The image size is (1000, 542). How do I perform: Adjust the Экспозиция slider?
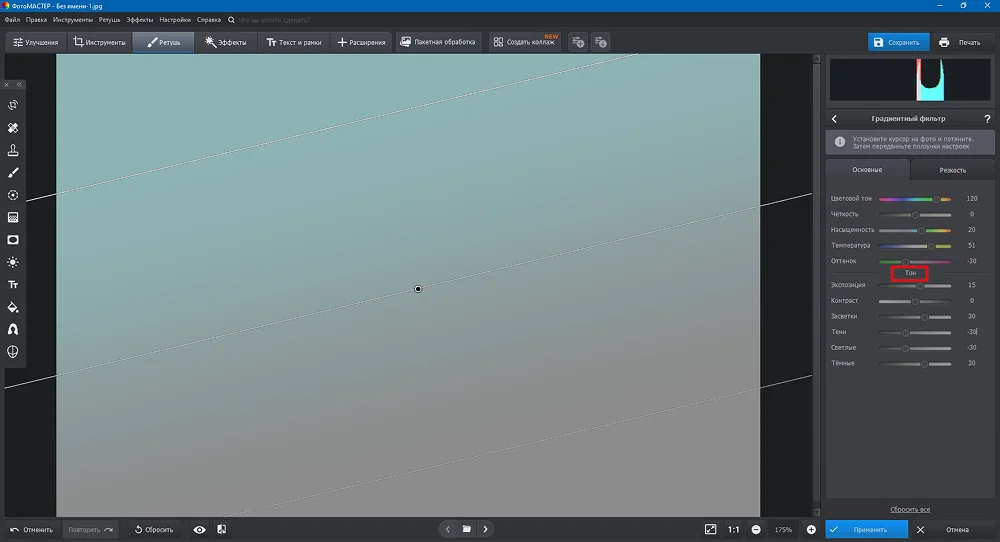(915, 286)
